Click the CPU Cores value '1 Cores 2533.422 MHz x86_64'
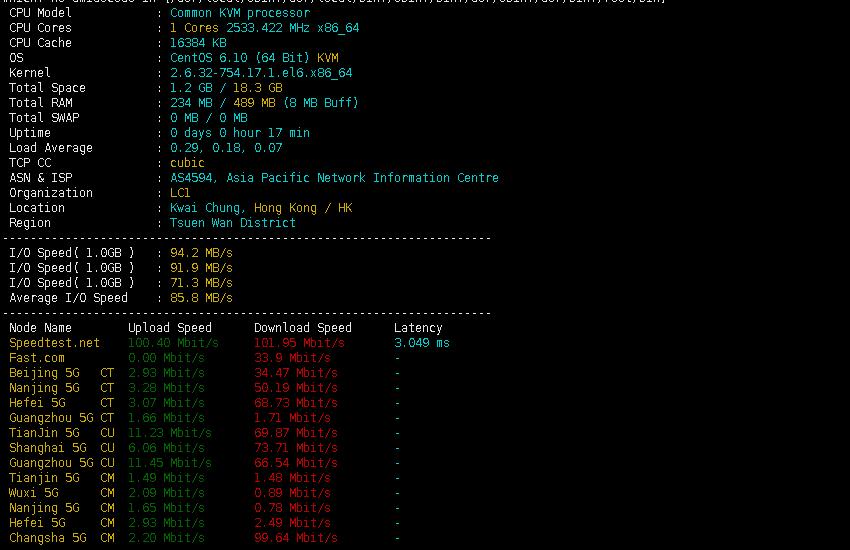 pyautogui.click(x=265, y=28)
